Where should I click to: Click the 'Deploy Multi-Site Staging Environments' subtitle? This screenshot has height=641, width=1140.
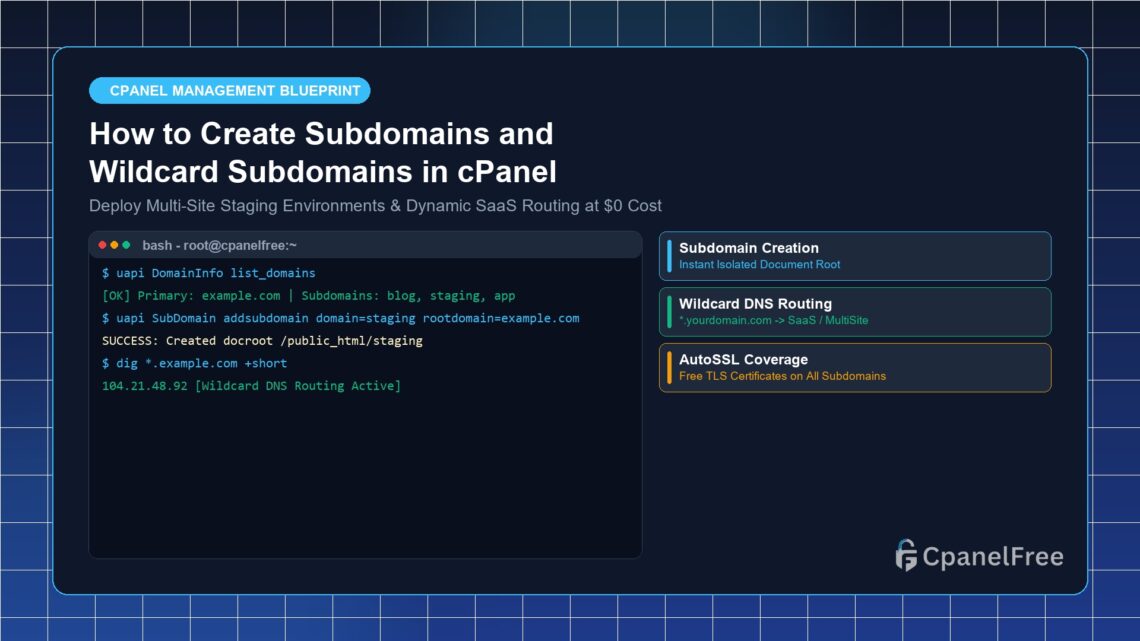coord(375,206)
